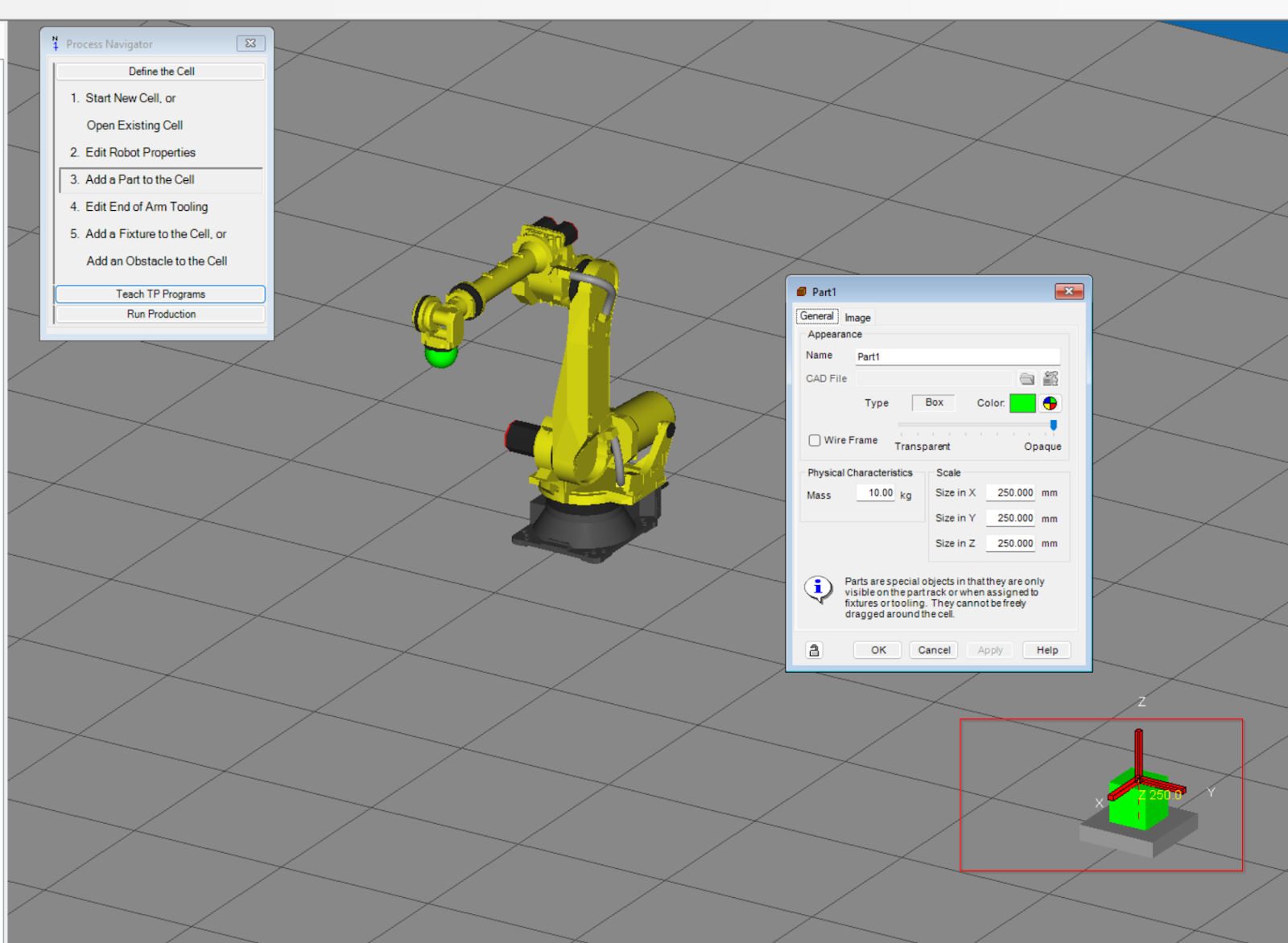
Task: Open the color wheel picker icon
Action: [1051, 403]
